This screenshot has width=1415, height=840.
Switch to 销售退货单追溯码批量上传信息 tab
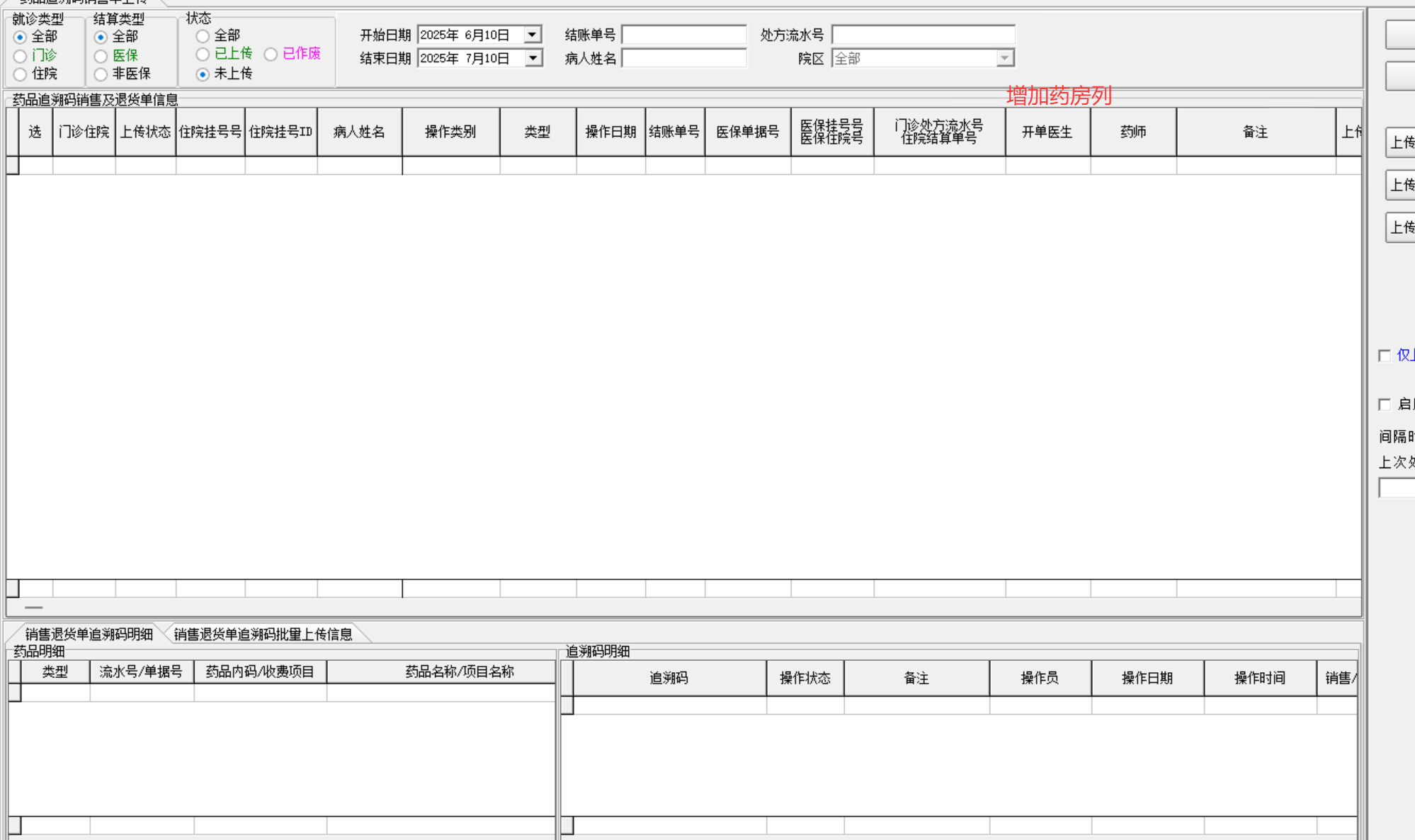263,634
